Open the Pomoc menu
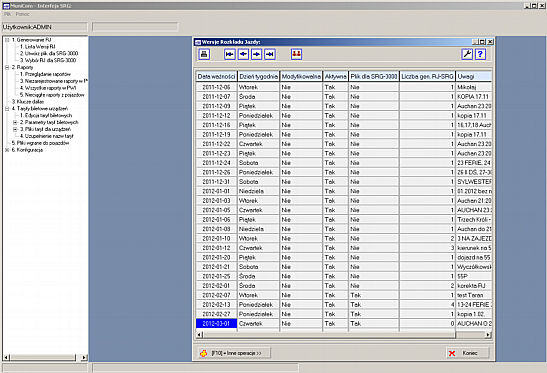This screenshot has width=547, height=373. [23, 14]
